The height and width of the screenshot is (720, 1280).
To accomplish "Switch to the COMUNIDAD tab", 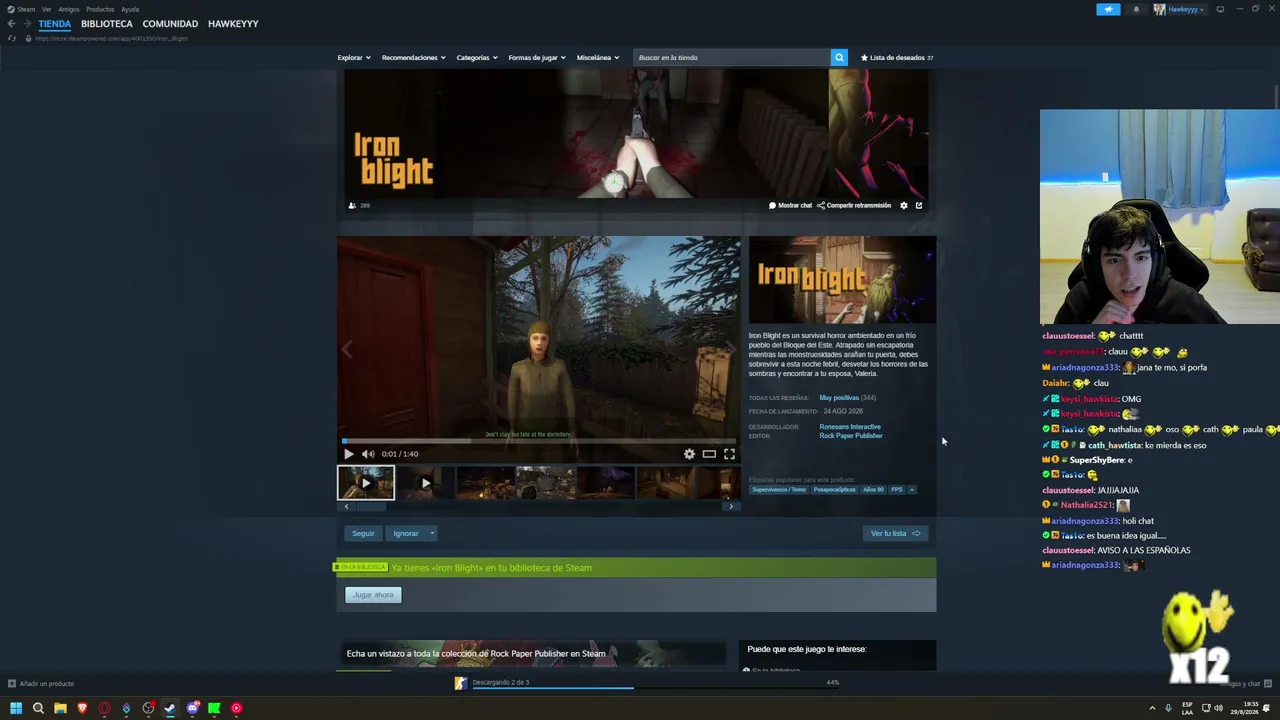I will click(x=170, y=24).
